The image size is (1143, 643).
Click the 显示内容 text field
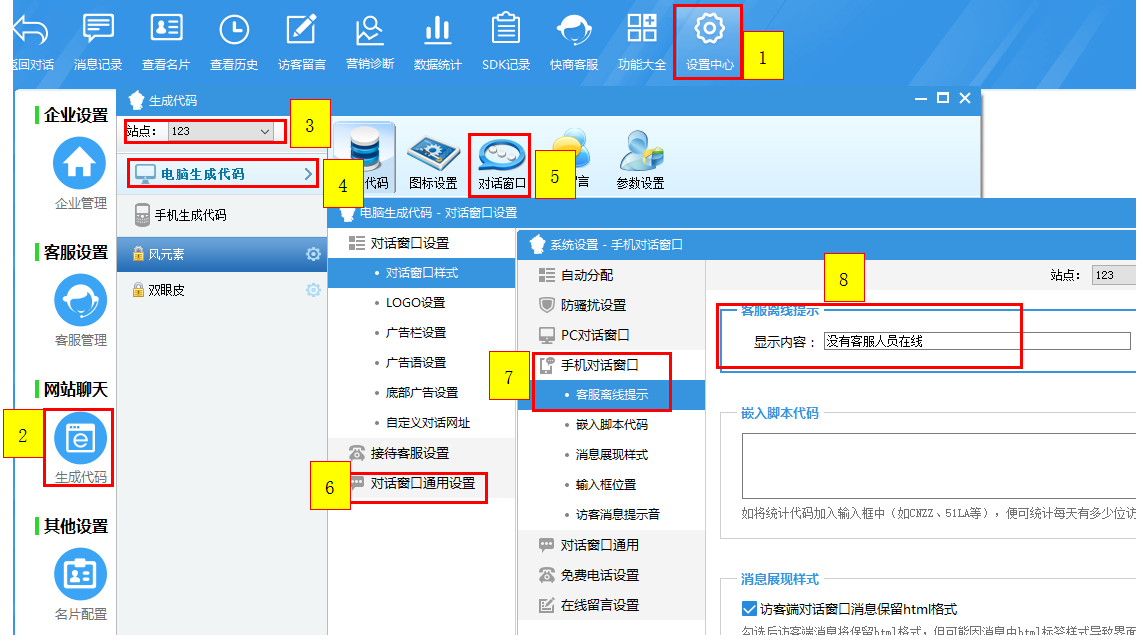[x=975, y=341]
